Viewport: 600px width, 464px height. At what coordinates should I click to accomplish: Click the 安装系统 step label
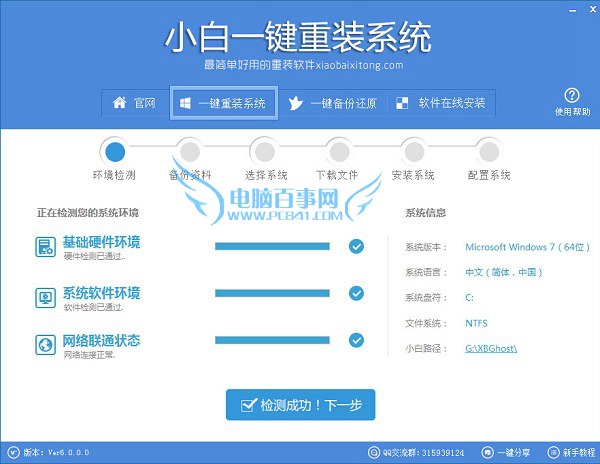click(x=413, y=175)
